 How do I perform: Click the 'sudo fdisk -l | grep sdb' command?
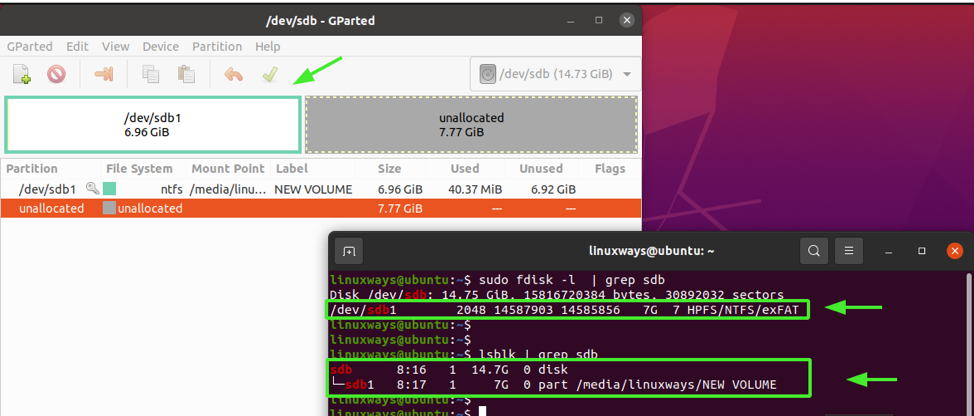tap(572, 279)
